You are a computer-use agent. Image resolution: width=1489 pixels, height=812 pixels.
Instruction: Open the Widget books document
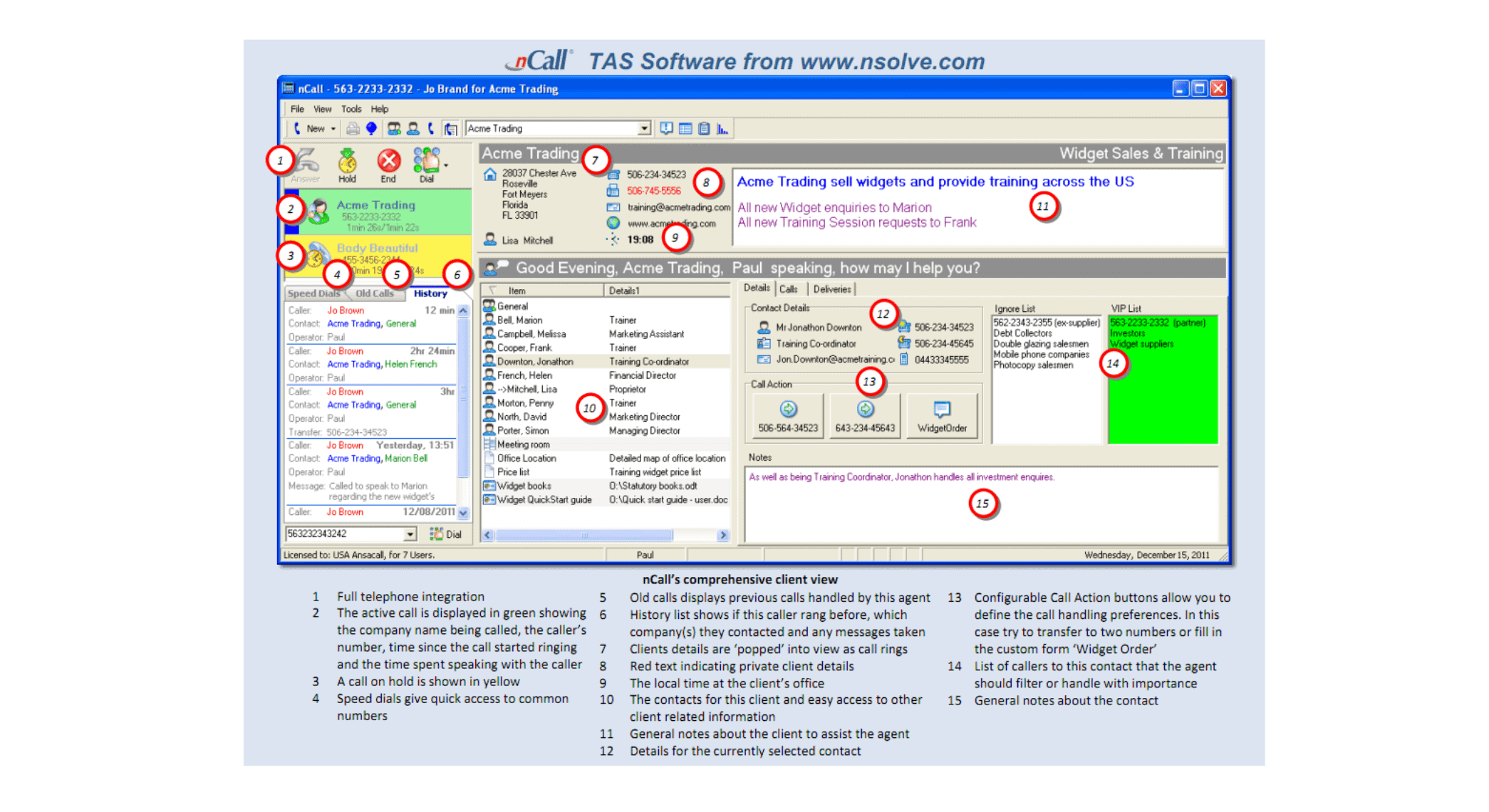[x=606, y=486]
